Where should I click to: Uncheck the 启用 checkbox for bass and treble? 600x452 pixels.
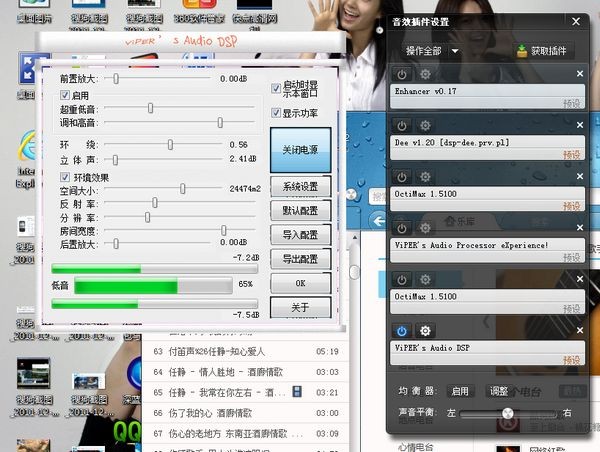click(65, 94)
